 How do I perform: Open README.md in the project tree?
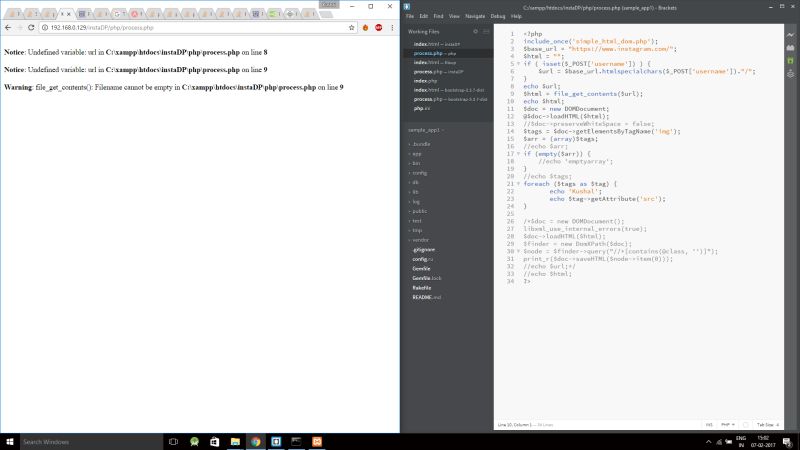point(427,297)
